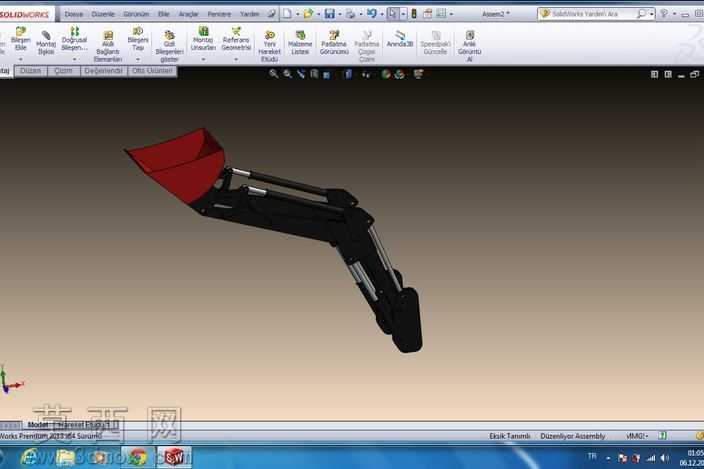Click the Section View icon in view toolbar
Viewport: 704px width, 469px height.
(x=315, y=74)
